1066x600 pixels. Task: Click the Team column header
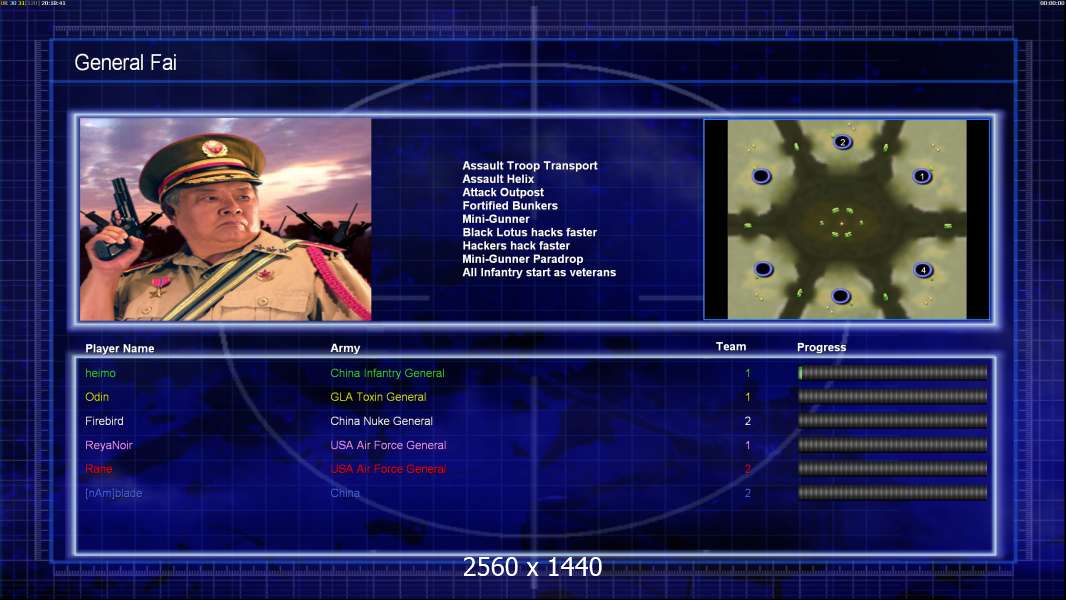tap(731, 347)
